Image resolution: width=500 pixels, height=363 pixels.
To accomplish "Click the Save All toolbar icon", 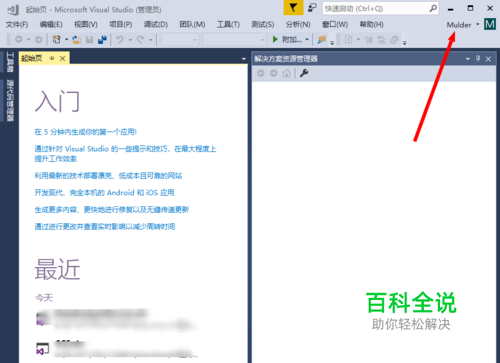I will [102, 40].
